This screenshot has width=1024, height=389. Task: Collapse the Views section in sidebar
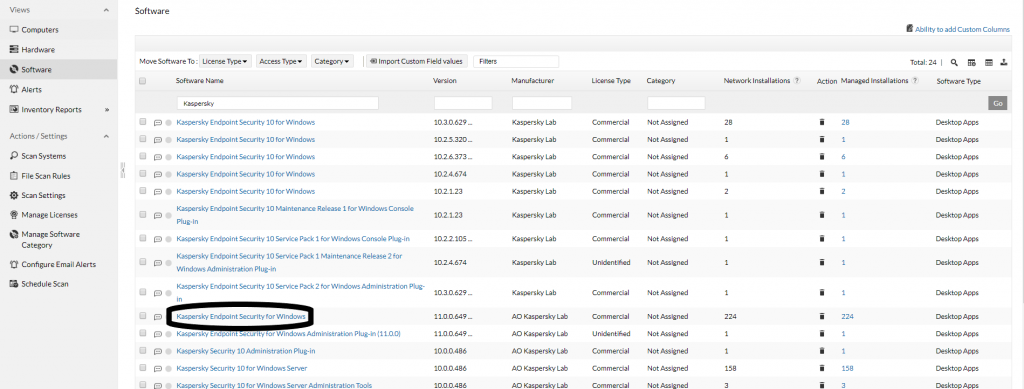[x=106, y=10]
